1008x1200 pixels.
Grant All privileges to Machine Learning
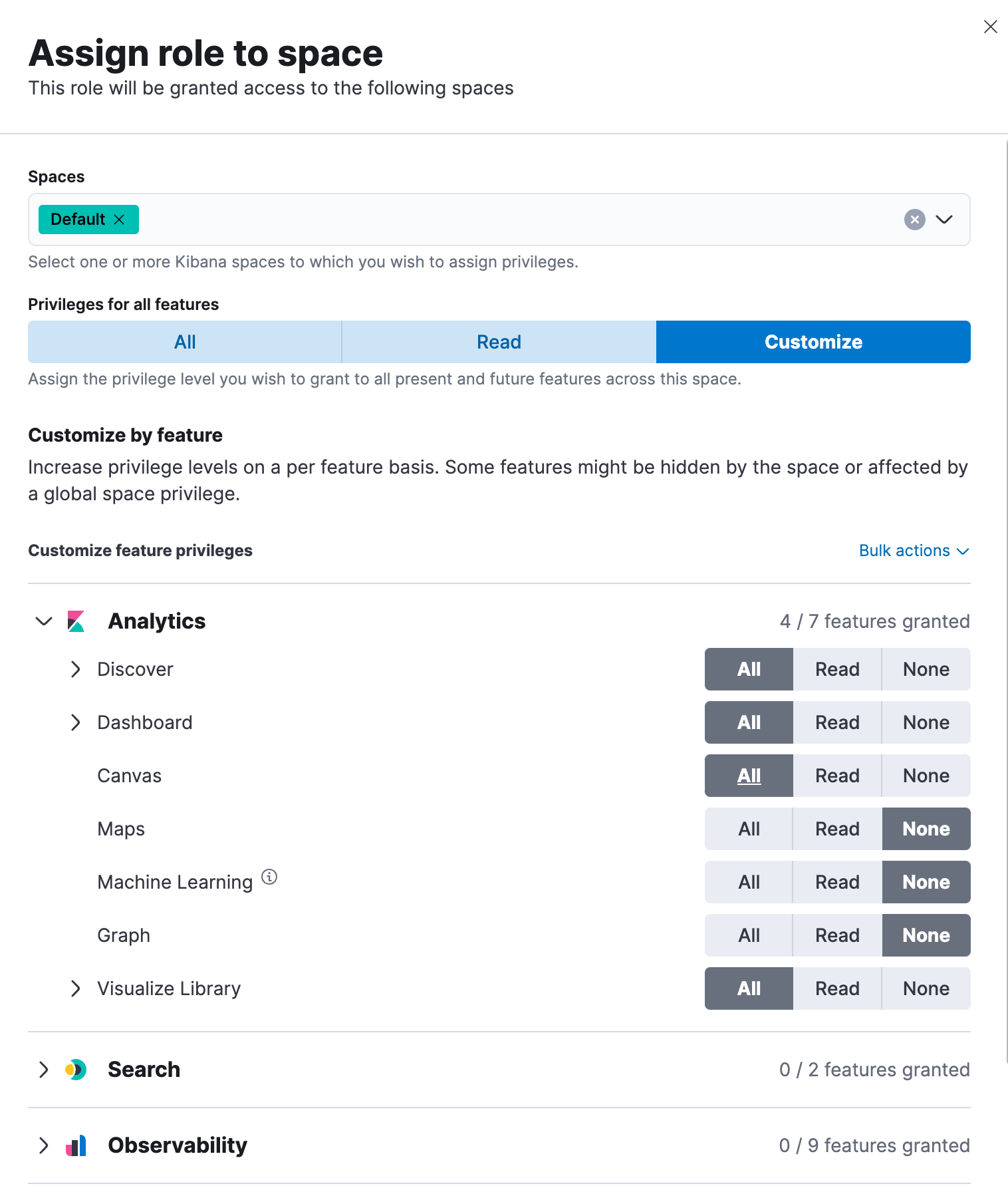tap(748, 881)
